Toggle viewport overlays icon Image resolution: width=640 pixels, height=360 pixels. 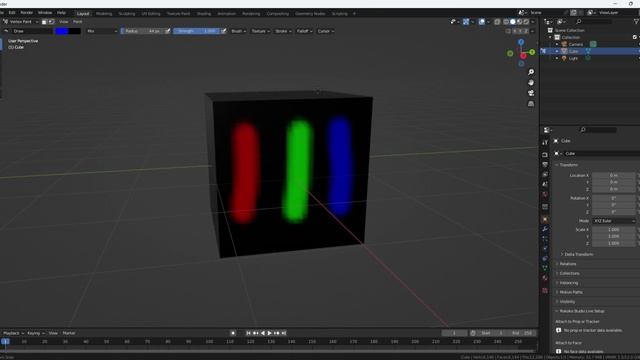[x=482, y=22]
